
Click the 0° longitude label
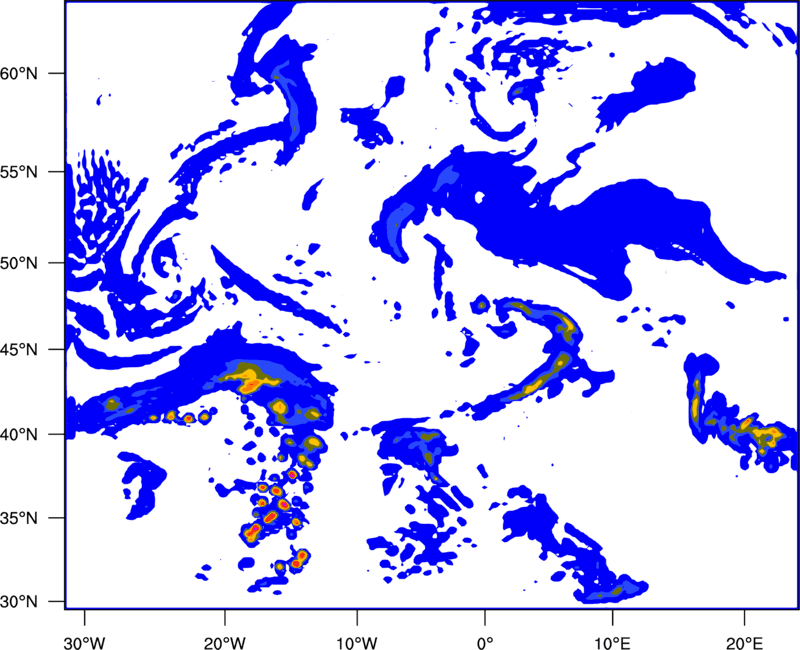[x=485, y=643]
